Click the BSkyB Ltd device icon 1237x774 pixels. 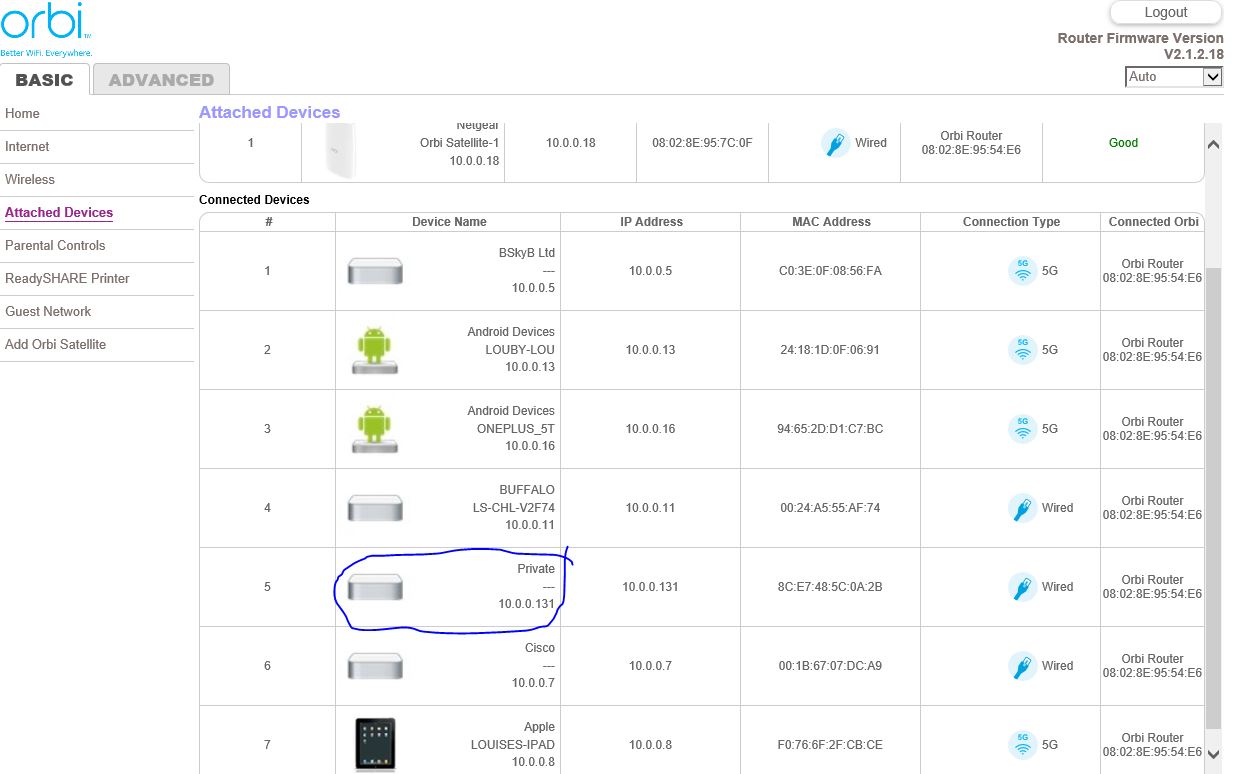[x=375, y=271]
